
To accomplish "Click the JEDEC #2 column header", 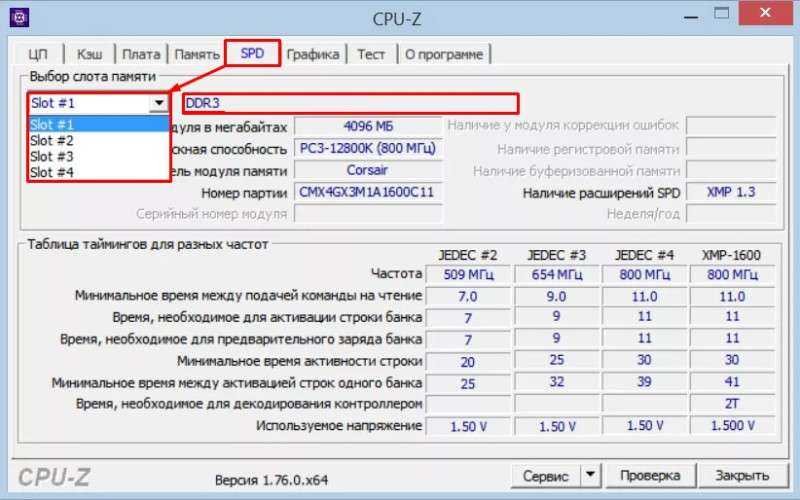I will pos(468,255).
